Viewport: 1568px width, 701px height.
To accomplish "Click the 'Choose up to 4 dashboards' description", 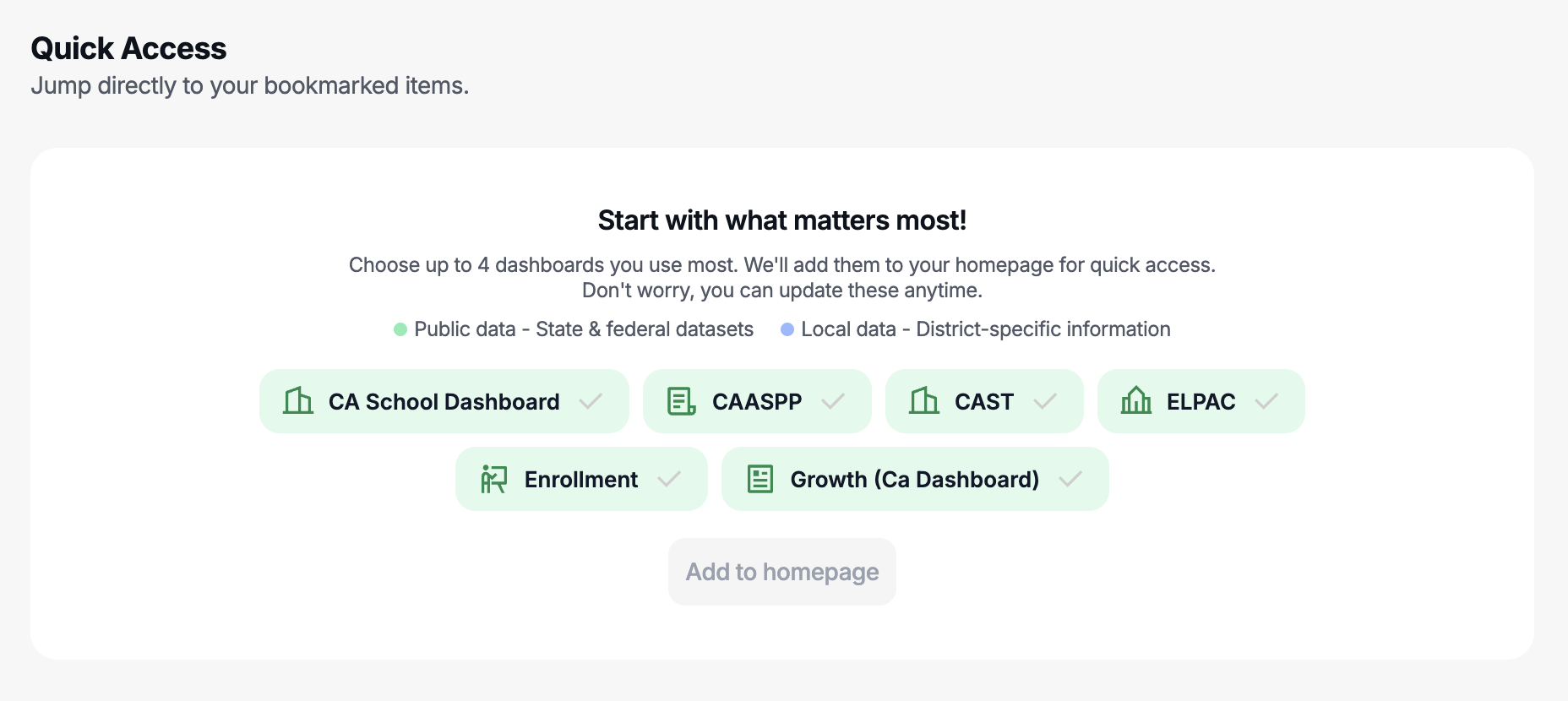I will [x=782, y=265].
